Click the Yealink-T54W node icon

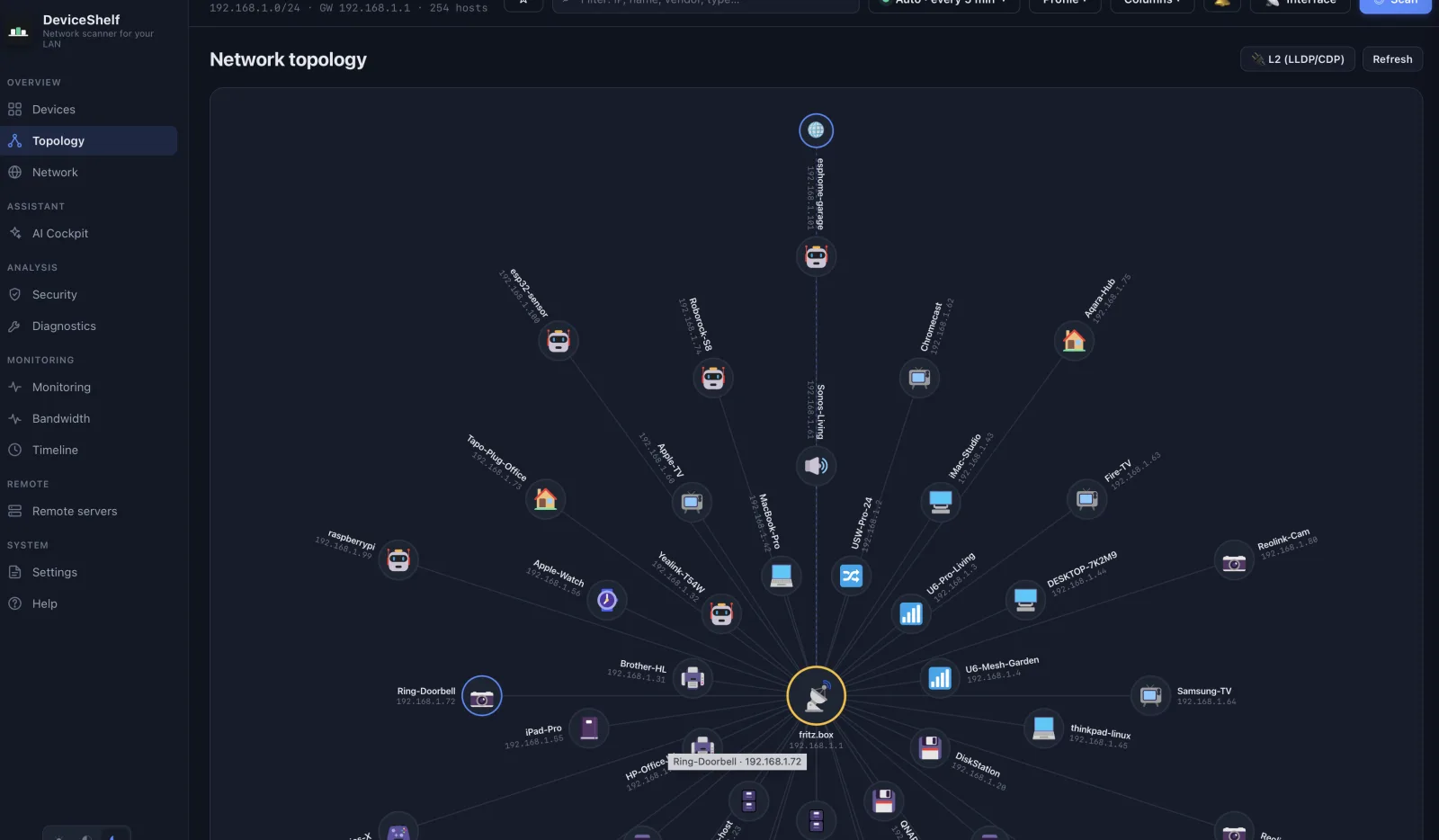[x=721, y=614]
